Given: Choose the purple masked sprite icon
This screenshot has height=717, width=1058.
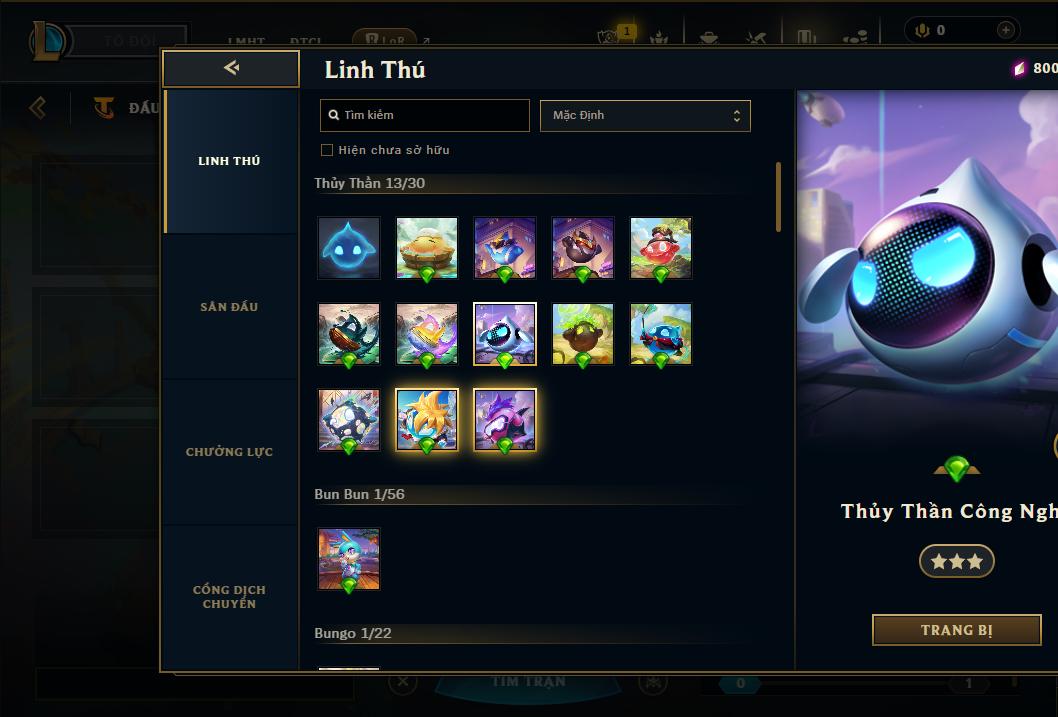Looking at the screenshot, I should 505,420.
